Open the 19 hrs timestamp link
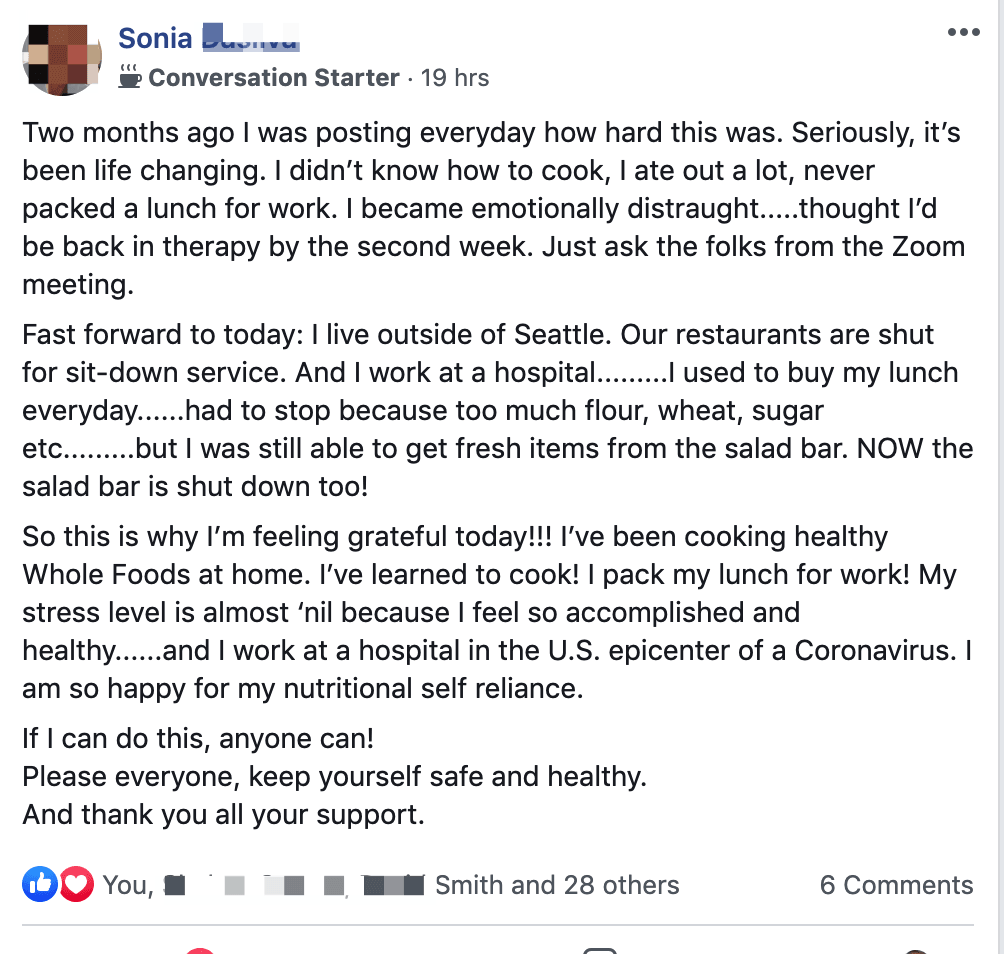Image resolution: width=1004 pixels, height=954 pixels. pyautogui.click(x=455, y=78)
